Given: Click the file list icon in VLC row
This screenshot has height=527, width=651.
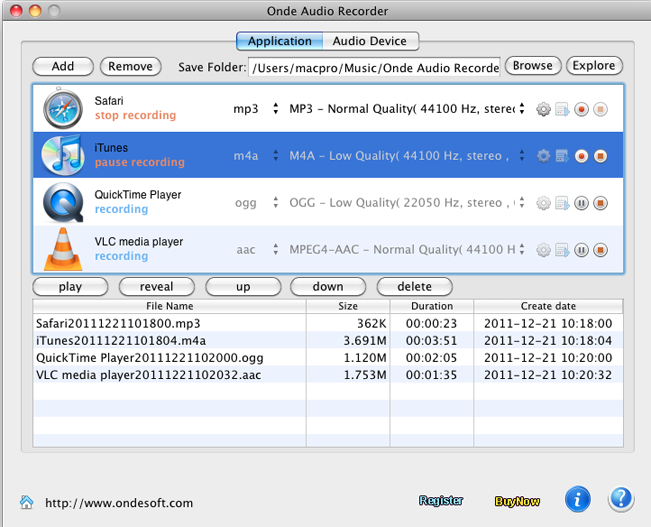Looking at the screenshot, I should [x=562, y=250].
